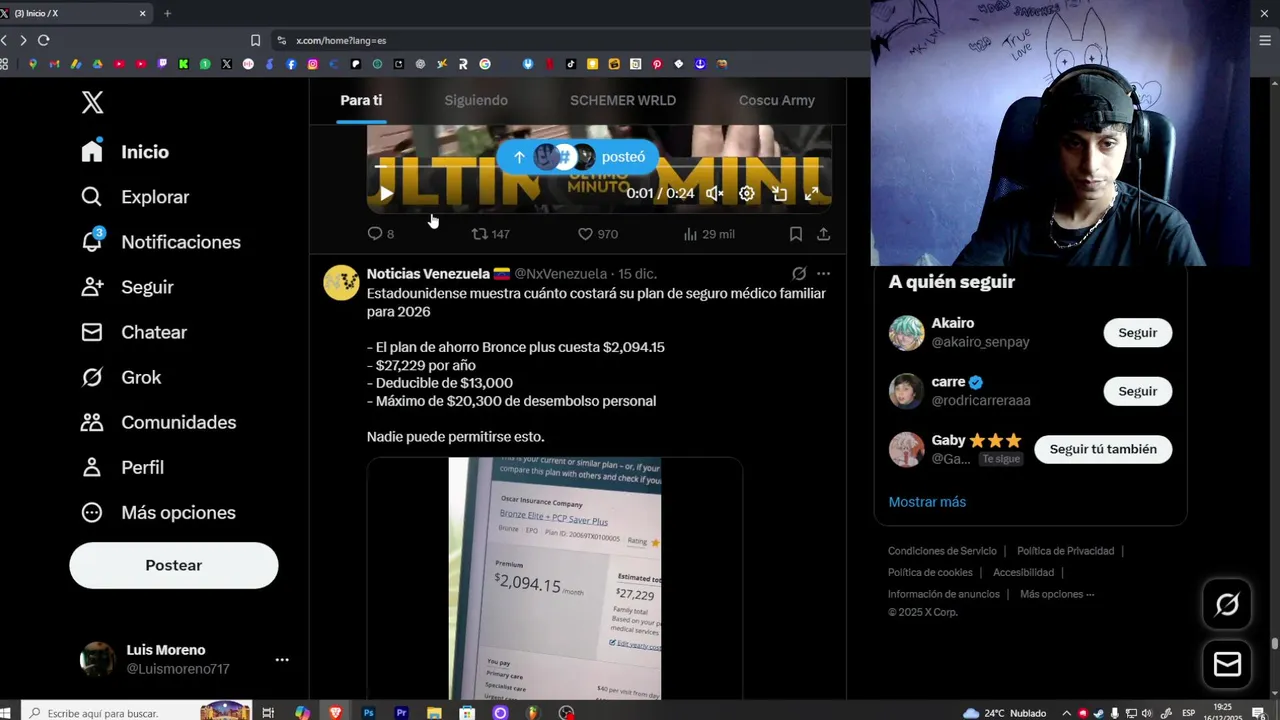Expand Más opciones in the footer
1280x720 pixels.
[x=1057, y=594]
